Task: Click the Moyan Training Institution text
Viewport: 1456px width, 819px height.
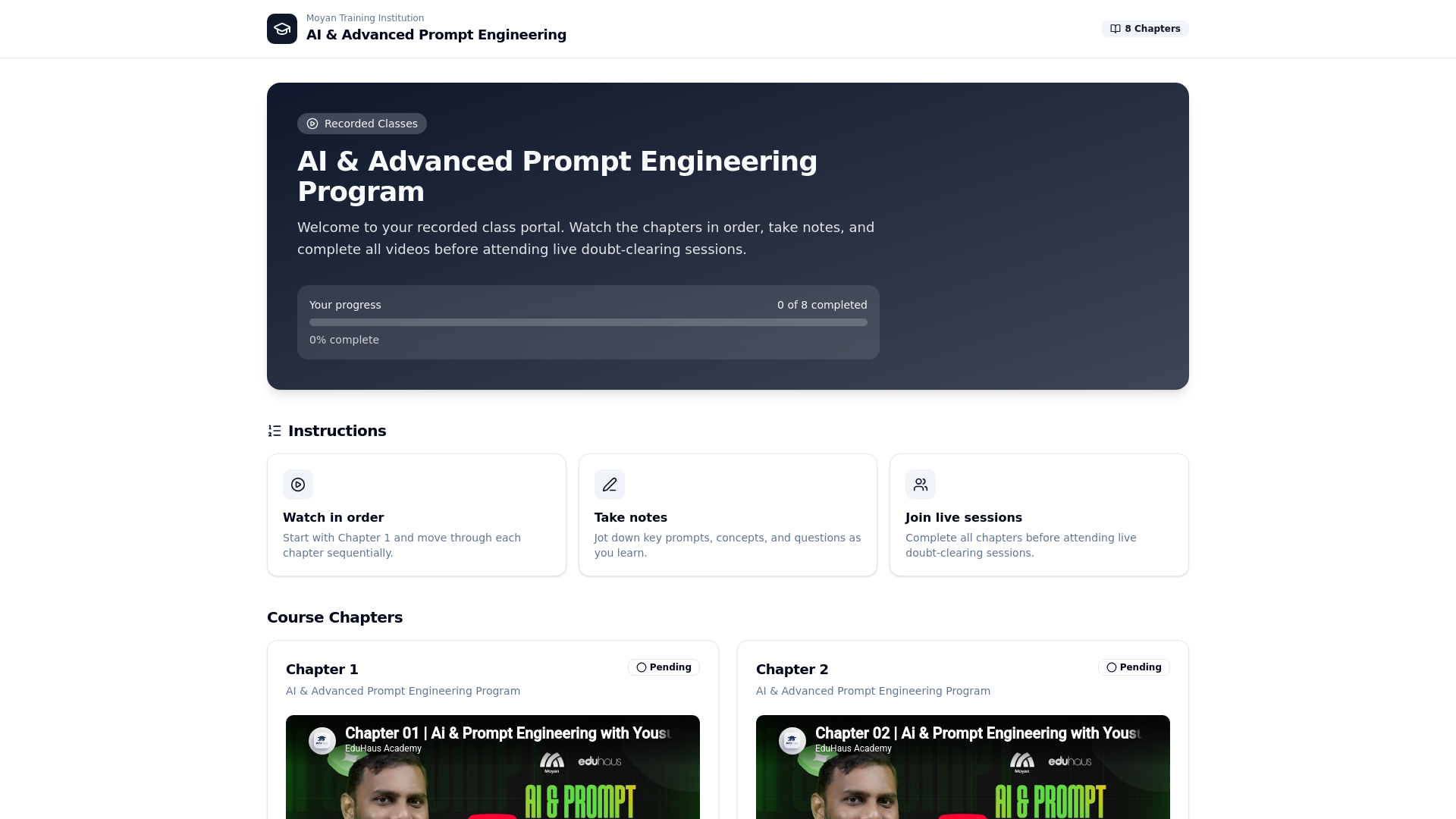Action: 365,18
